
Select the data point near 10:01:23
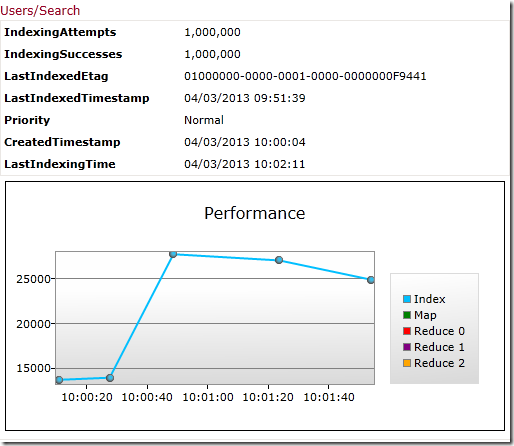279,260
